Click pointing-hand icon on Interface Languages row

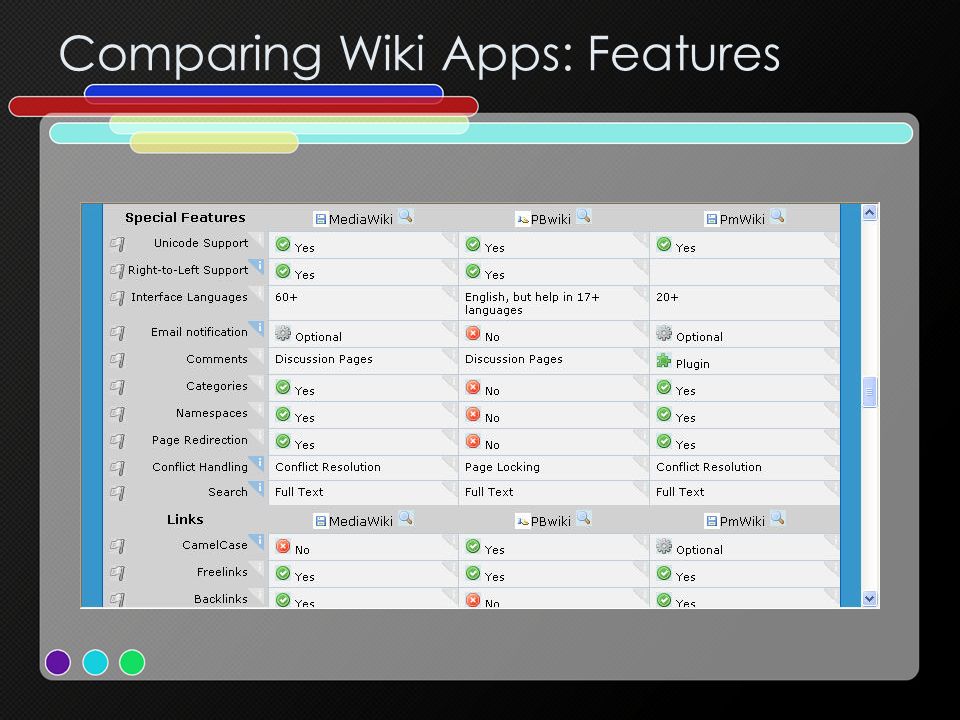(118, 298)
